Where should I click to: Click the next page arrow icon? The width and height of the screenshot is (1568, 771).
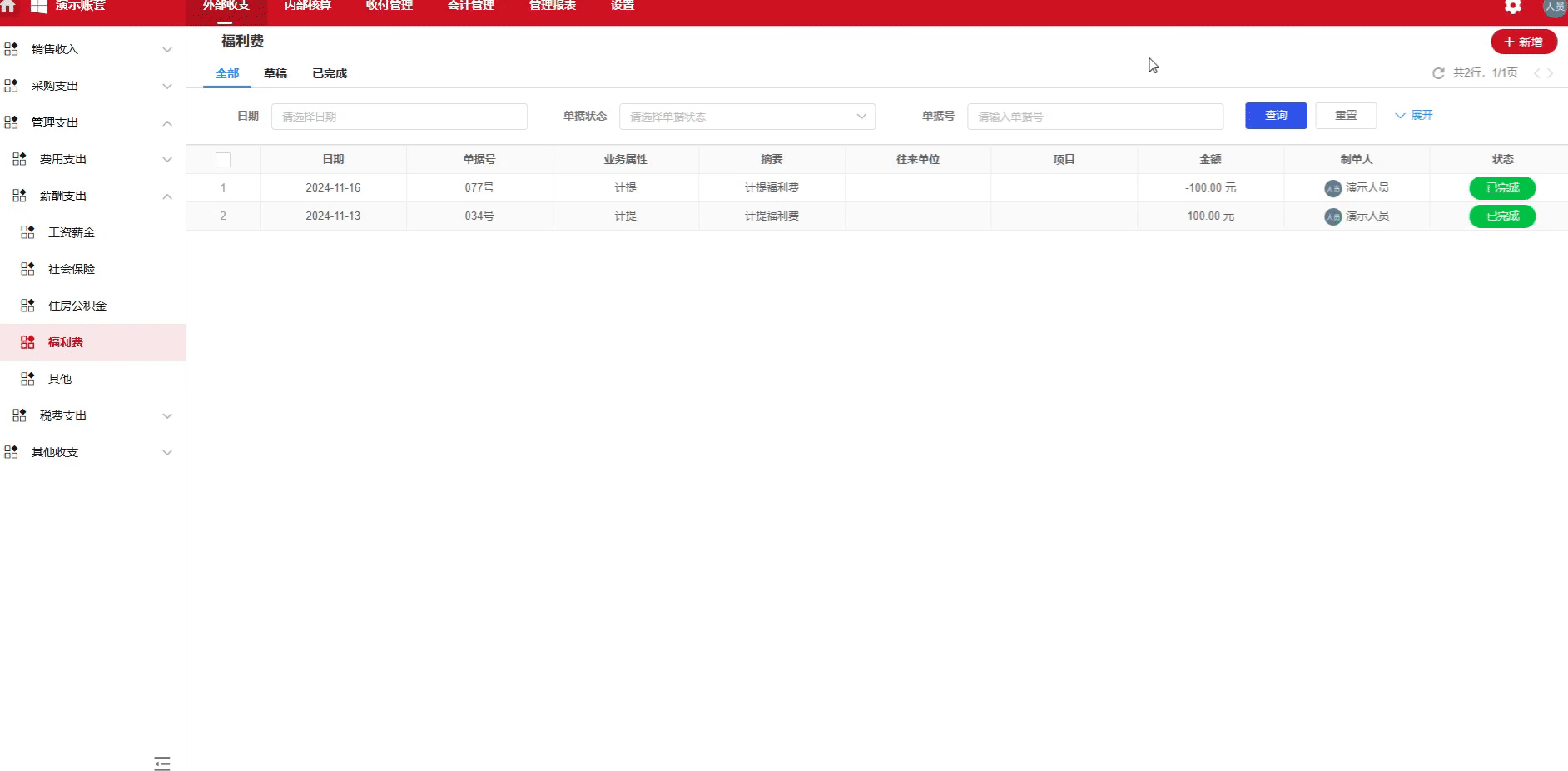1551,73
